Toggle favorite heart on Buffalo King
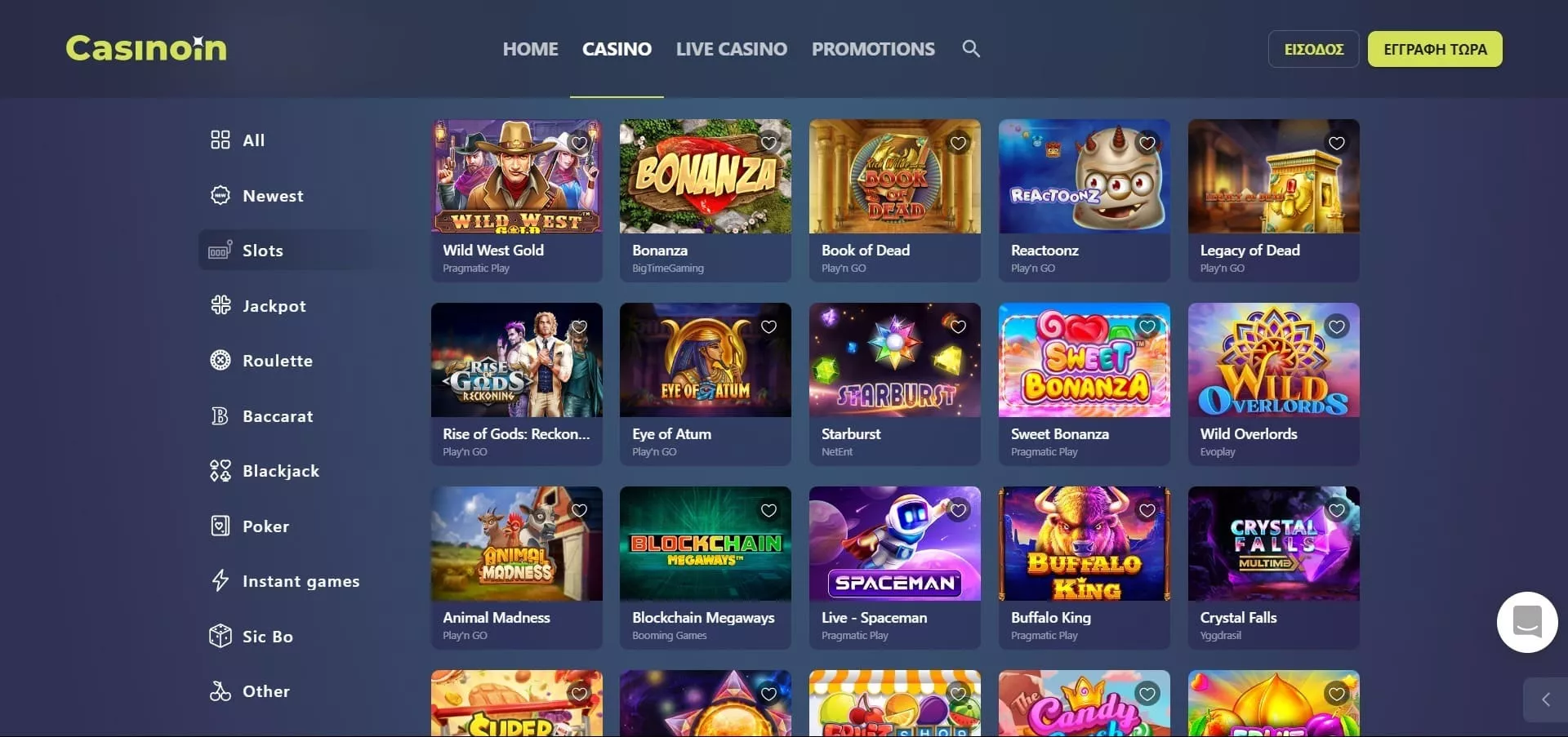Viewport: 1568px width, 737px height. (1147, 511)
